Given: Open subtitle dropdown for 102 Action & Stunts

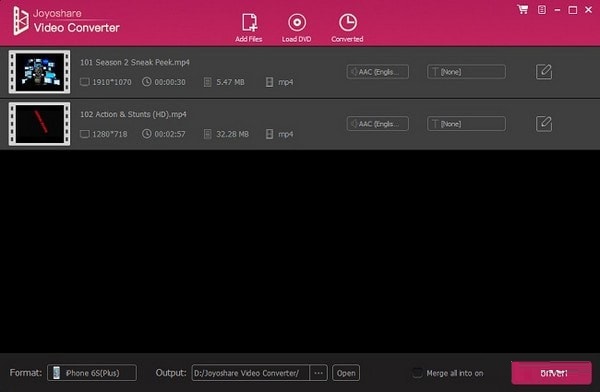Looking at the screenshot, I should (x=466, y=124).
